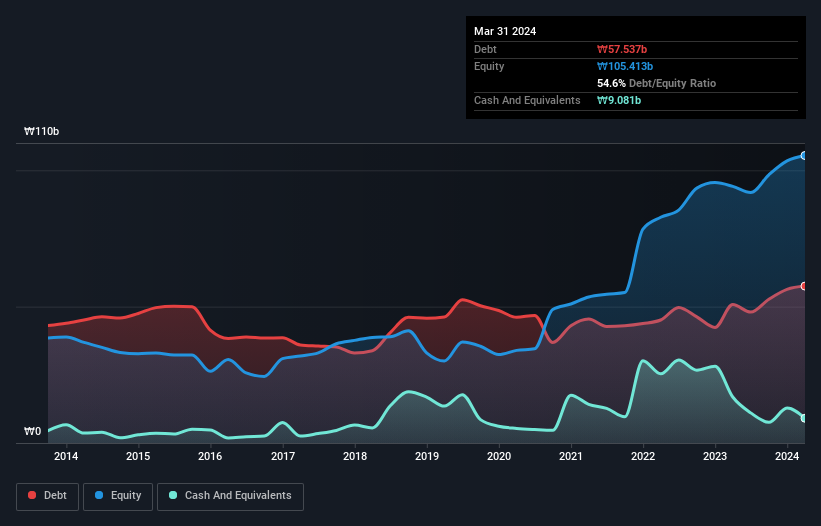Click the 2023 x-axis label

pos(715,456)
